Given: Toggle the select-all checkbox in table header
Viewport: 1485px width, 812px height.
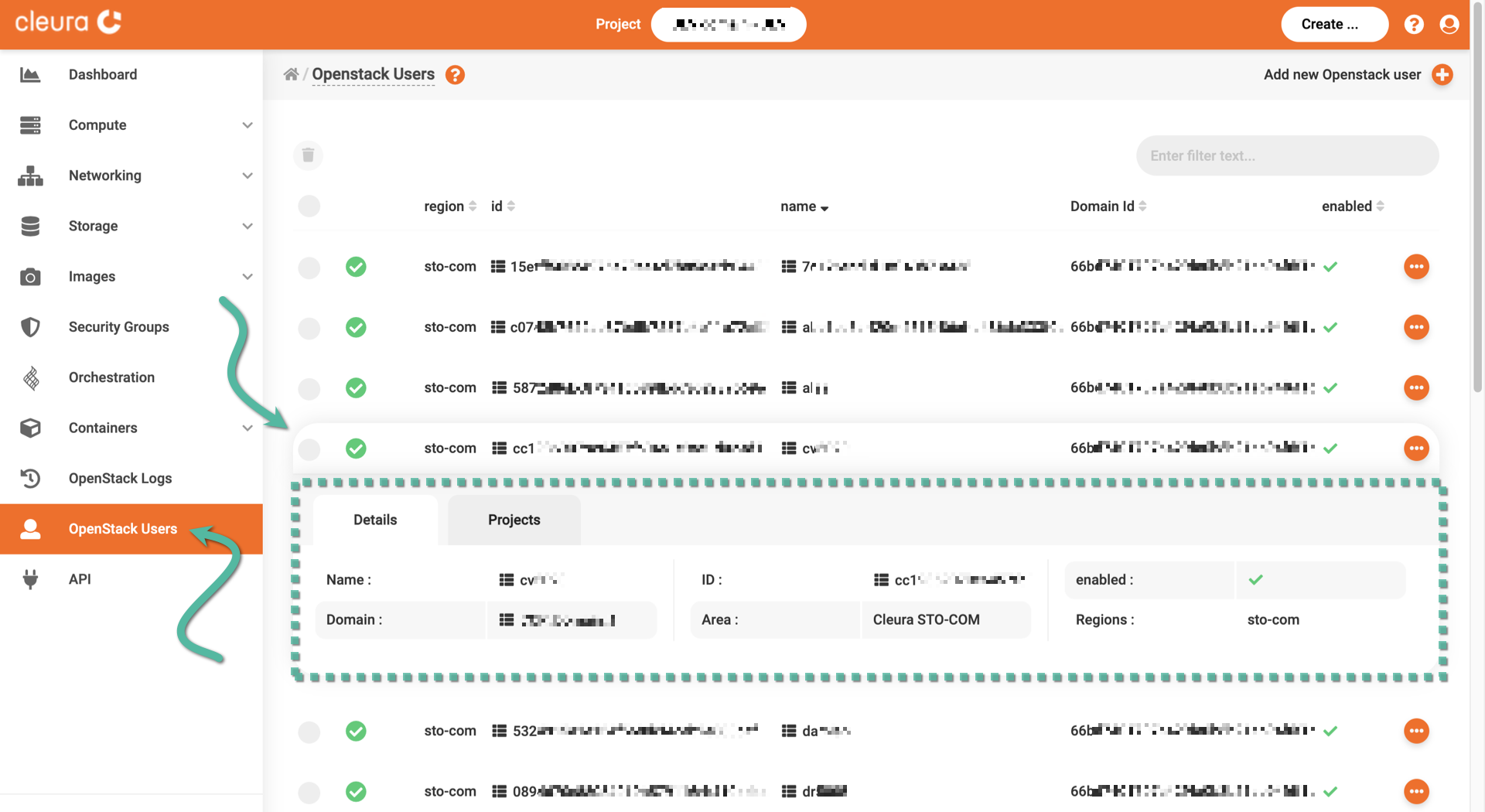Looking at the screenshot, I should coord(309,206).
